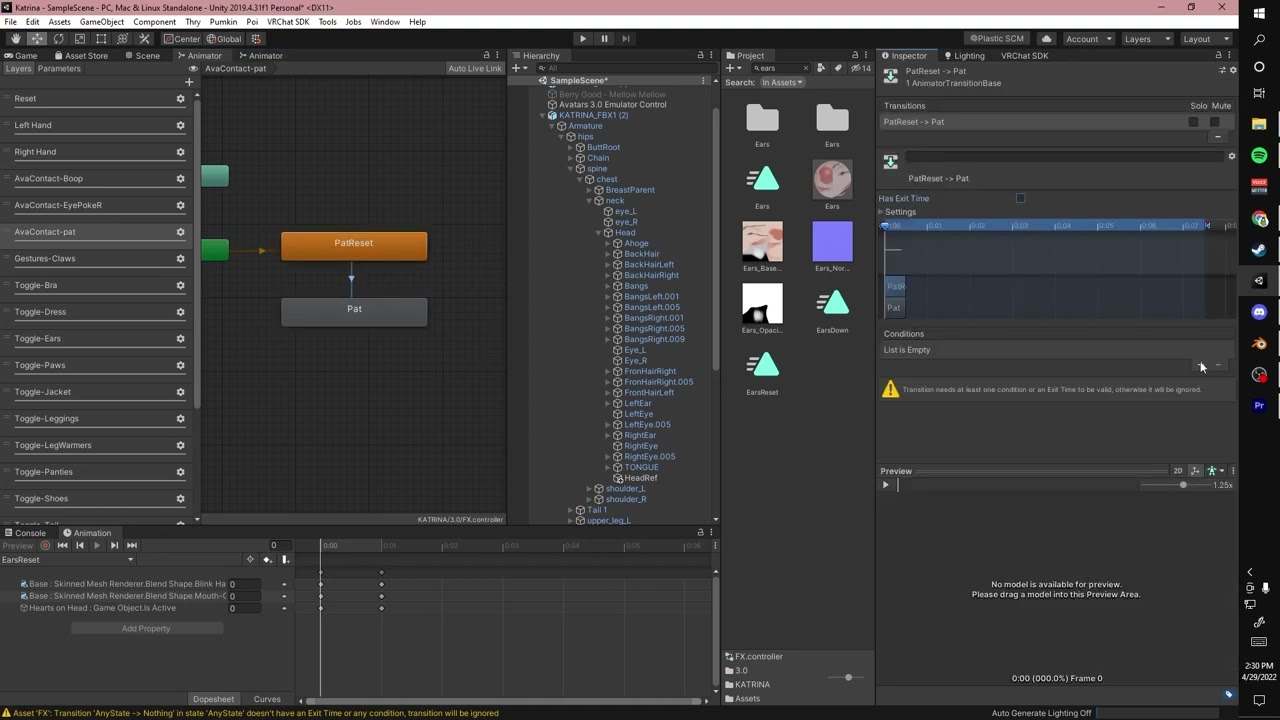Viewport: 1280px width, 720px height.
Task: Click the Plastic SCM button
Action: 997,39
